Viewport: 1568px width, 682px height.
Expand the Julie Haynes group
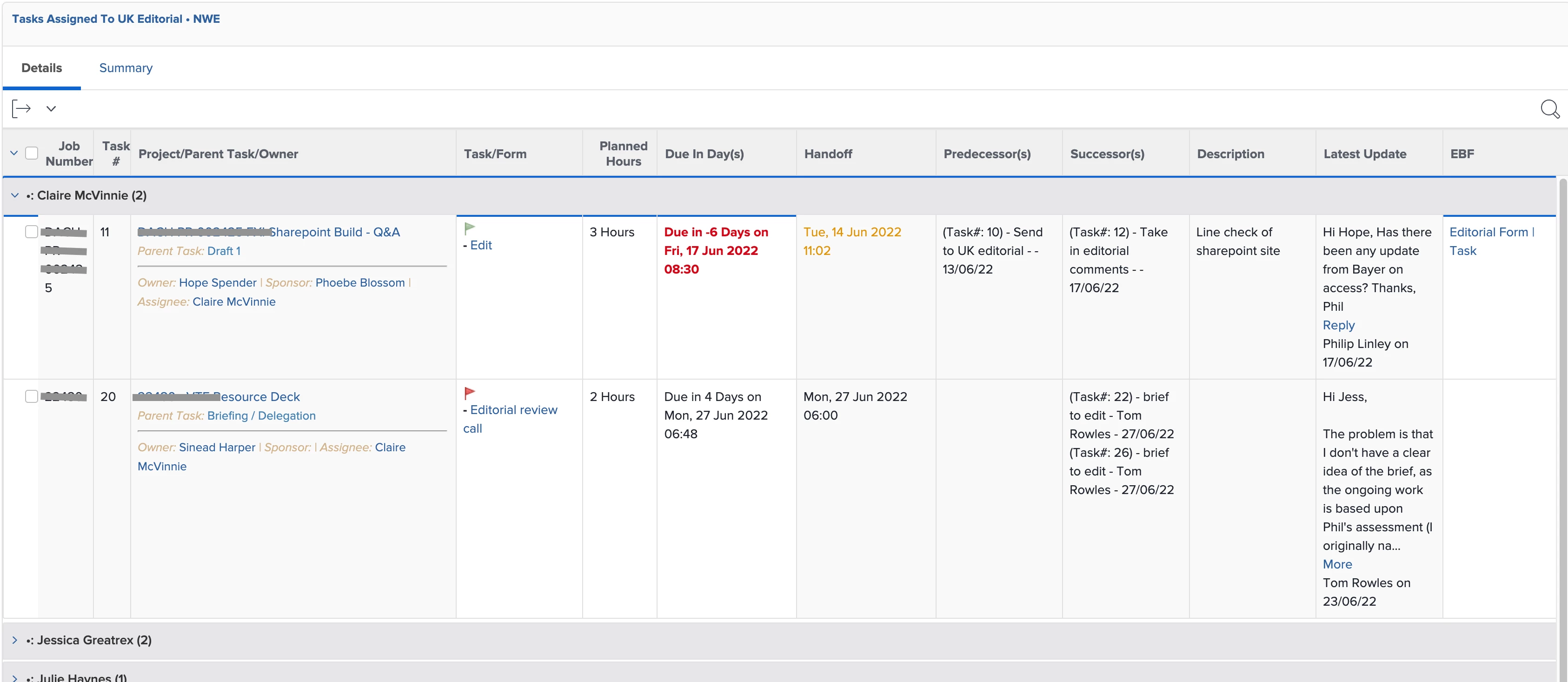tap(14, 677)
